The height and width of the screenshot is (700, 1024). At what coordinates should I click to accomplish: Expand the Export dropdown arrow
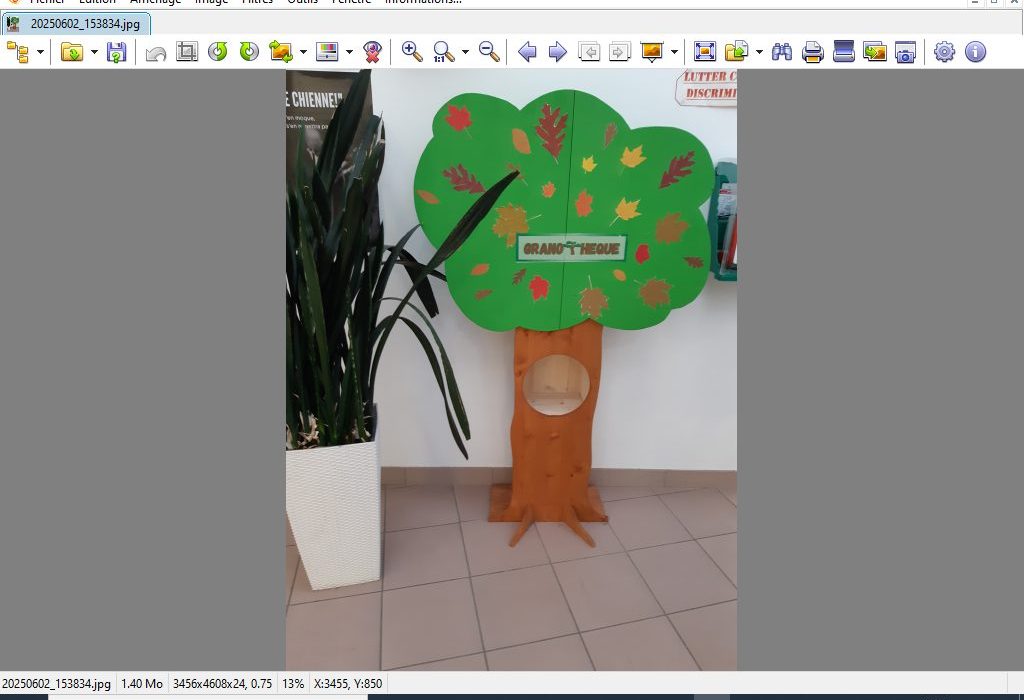click(759, 52)
